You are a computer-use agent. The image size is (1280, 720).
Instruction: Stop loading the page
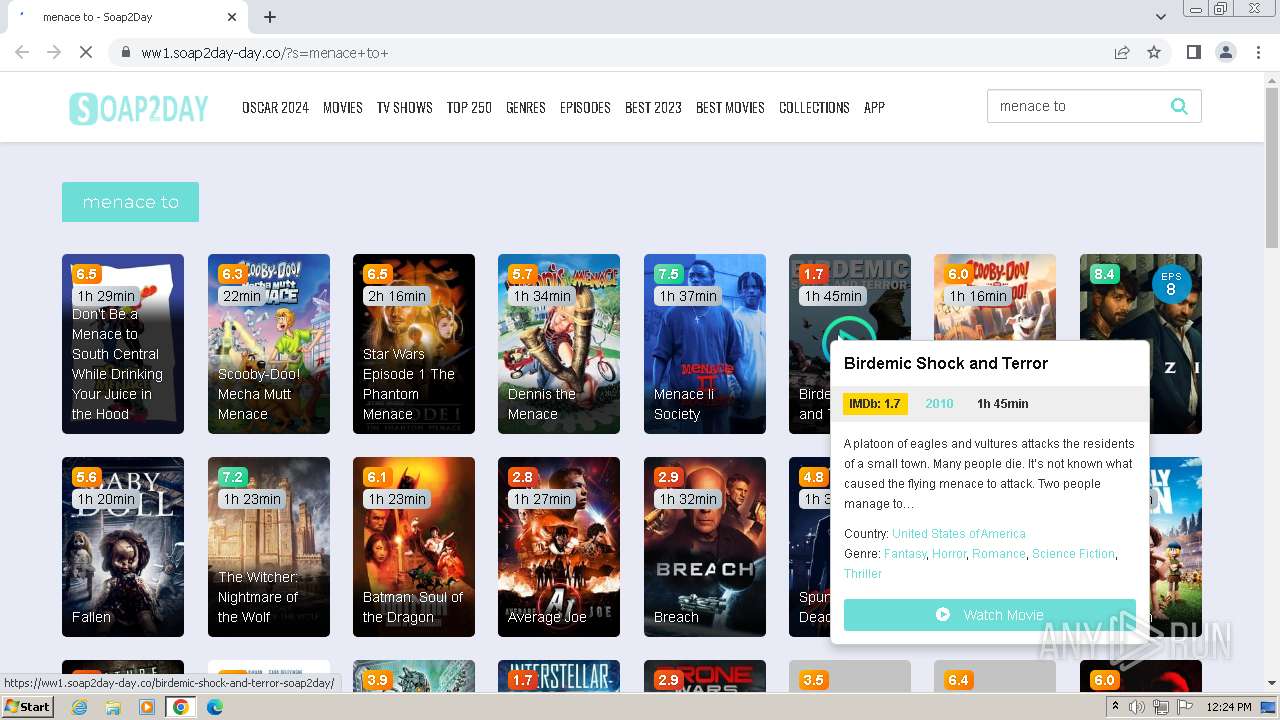pyautogui.click(x=86, y=52)
